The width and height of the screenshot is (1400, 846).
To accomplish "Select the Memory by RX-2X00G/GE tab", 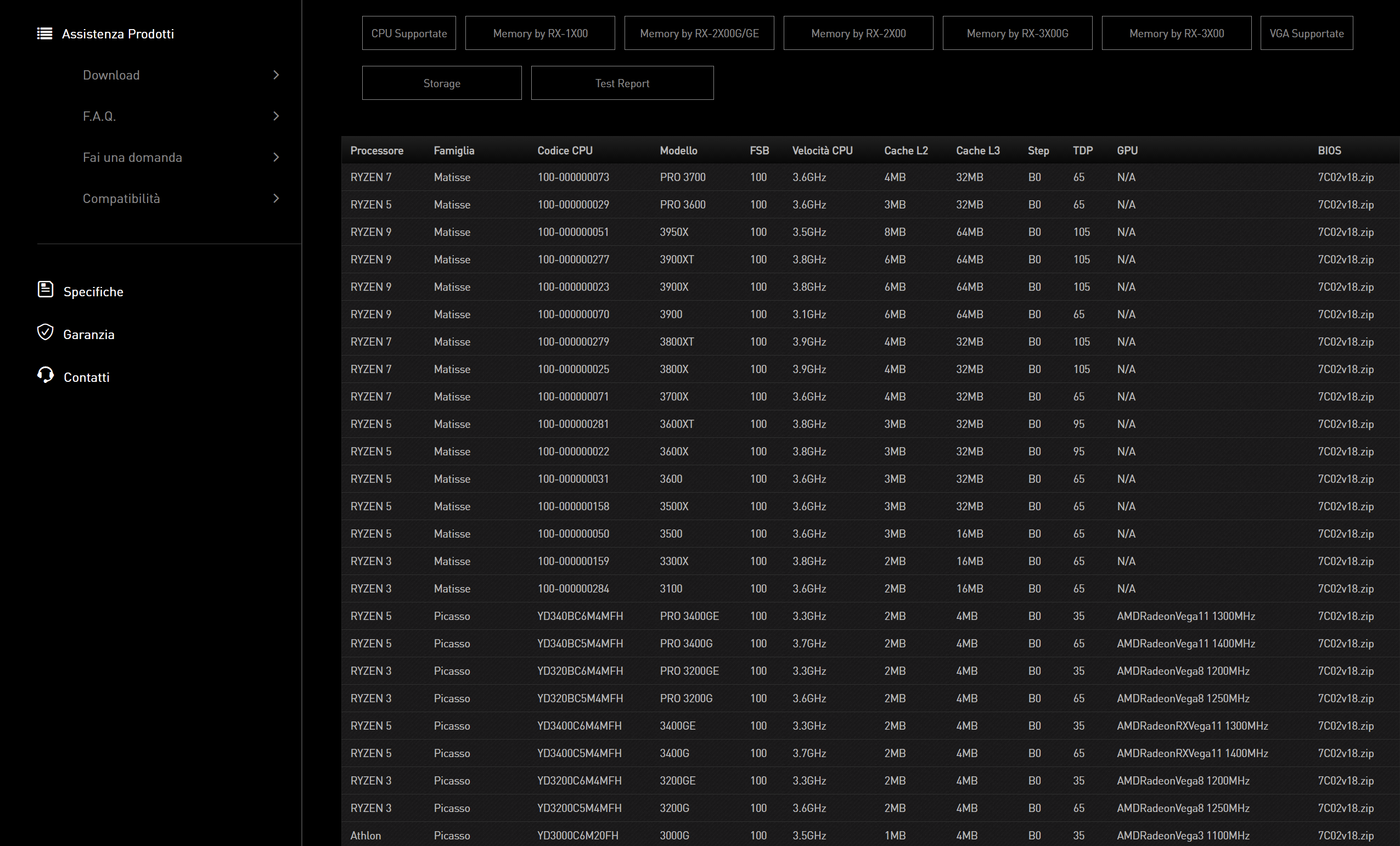I will tap(699, 33).
